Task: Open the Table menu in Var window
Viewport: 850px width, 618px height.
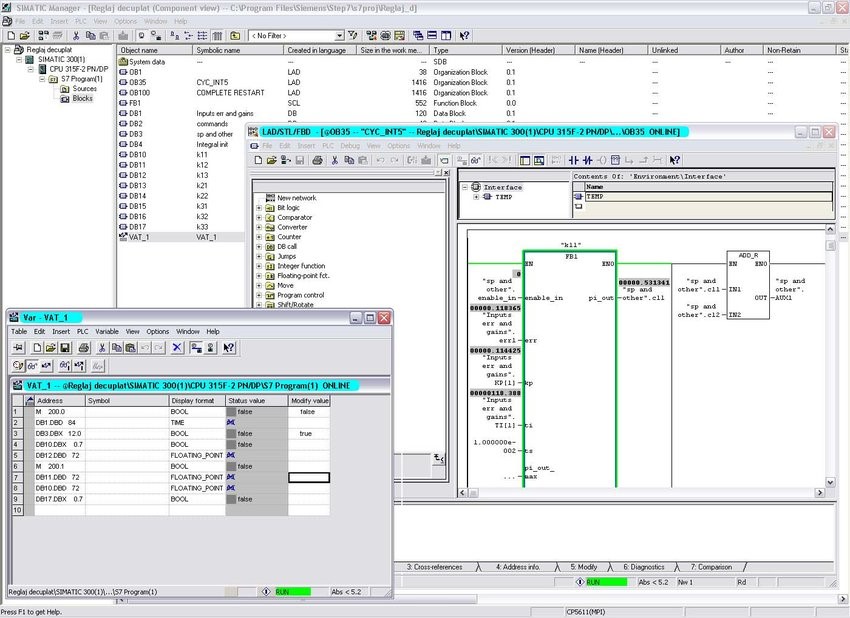Action: click(19, 331)
